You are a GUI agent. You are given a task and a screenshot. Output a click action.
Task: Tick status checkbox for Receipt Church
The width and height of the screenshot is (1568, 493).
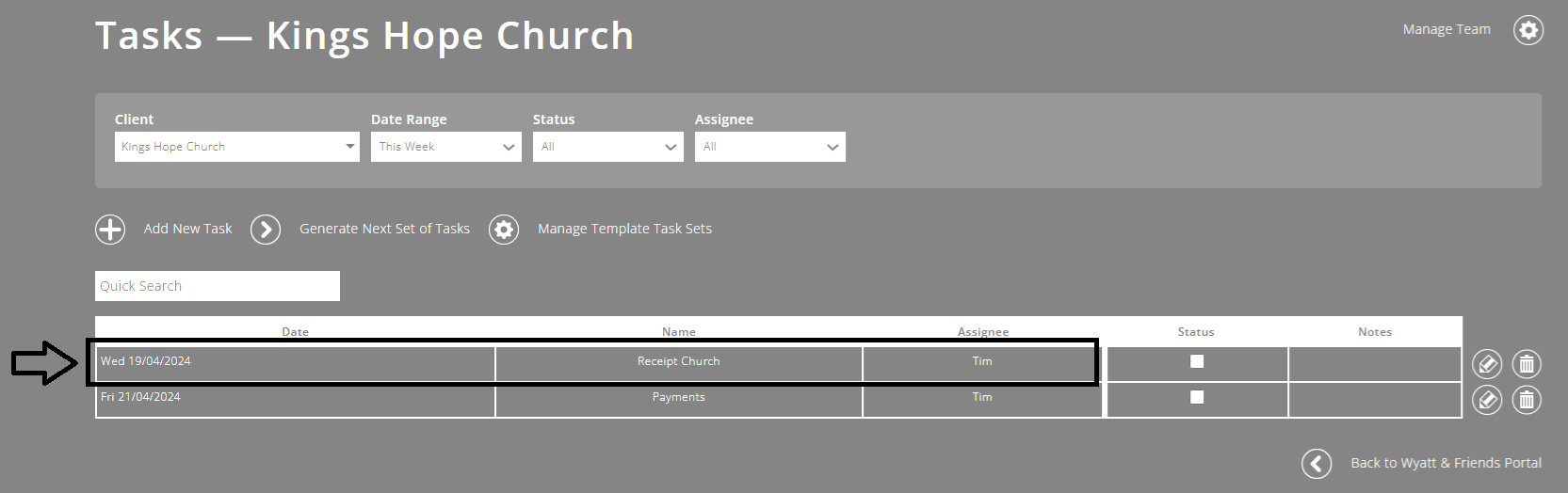(x=1197, y=361)
